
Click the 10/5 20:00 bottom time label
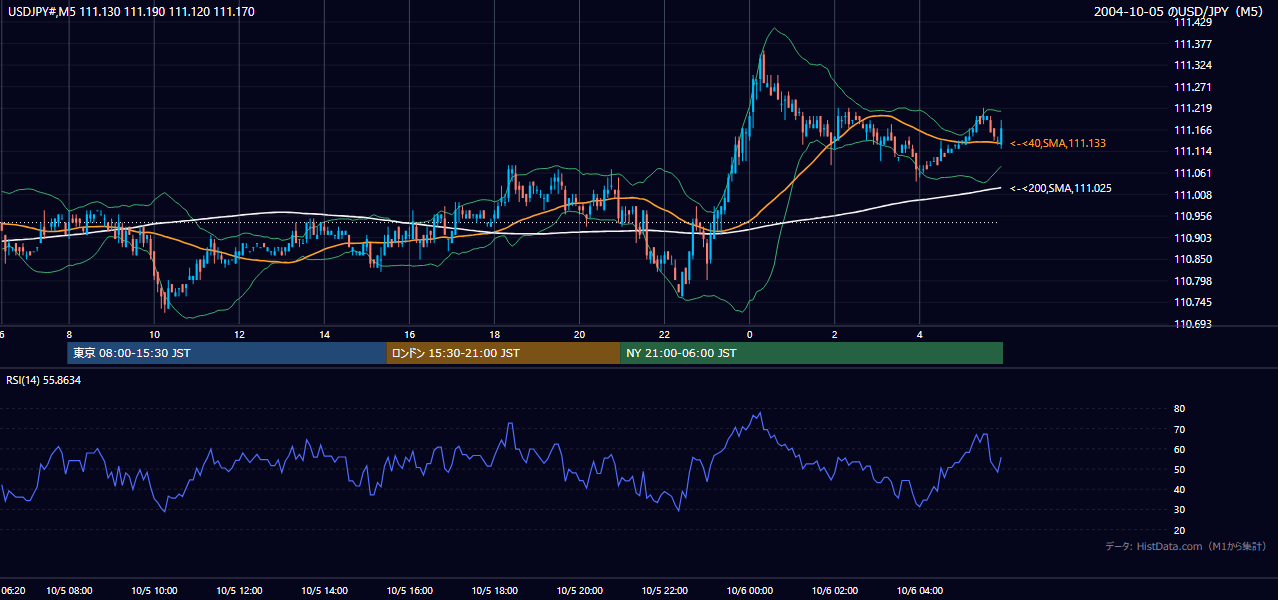[579, 591]
